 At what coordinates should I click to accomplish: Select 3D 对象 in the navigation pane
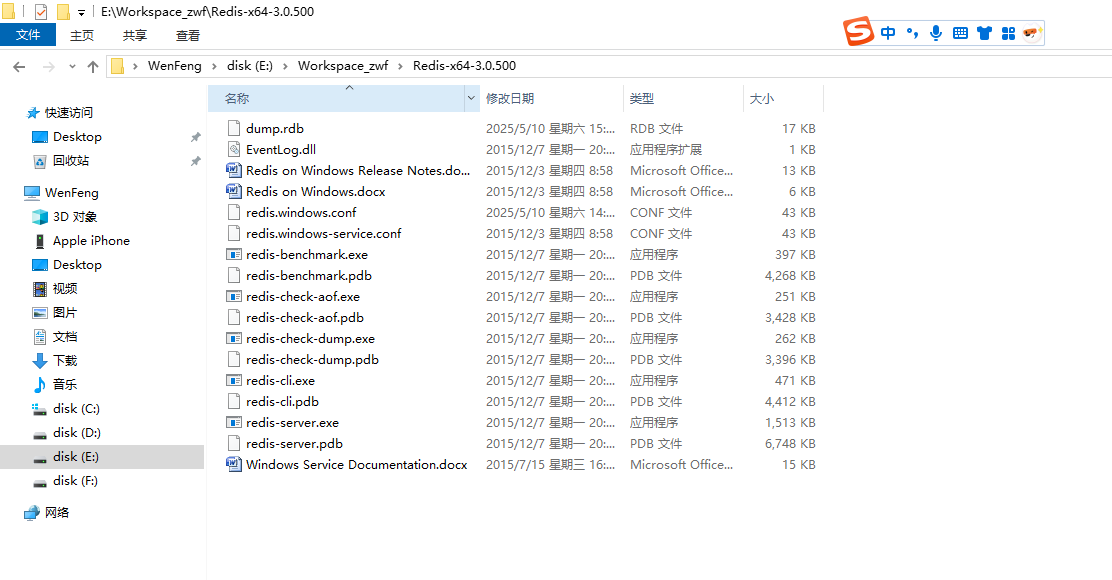coord(74,217)
